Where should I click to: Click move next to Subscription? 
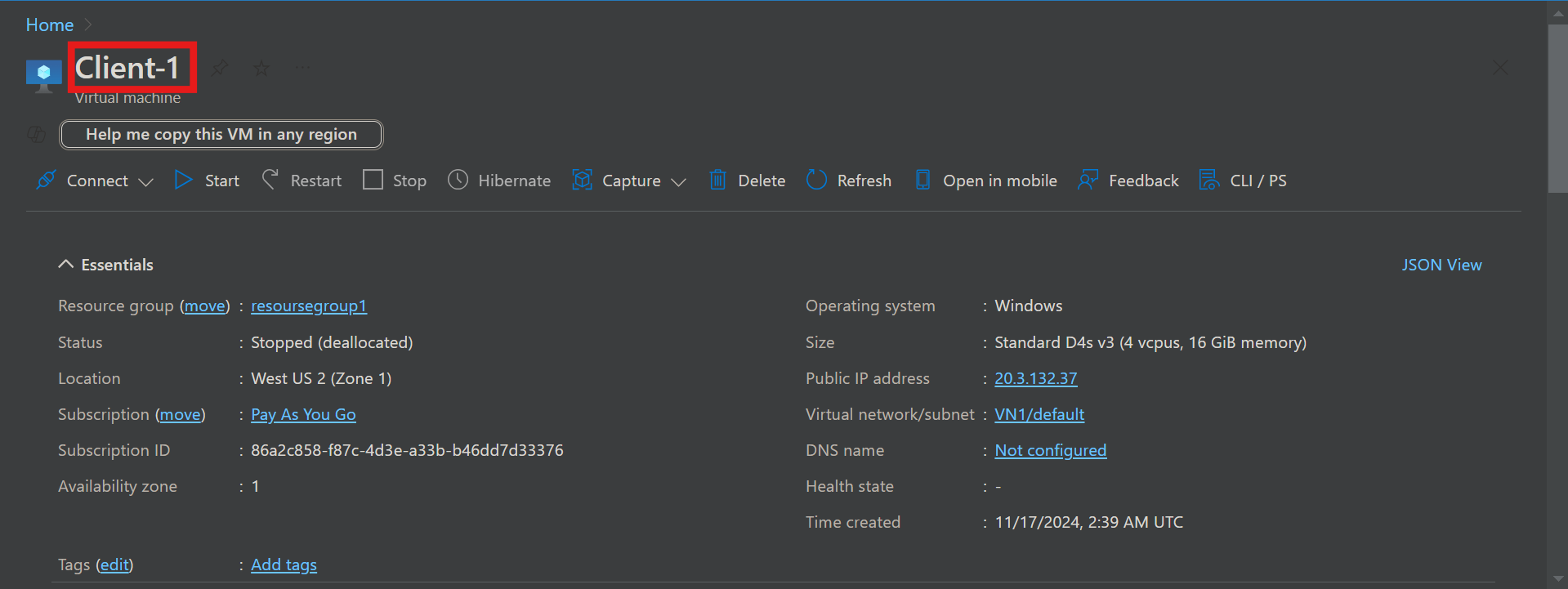[x=181, y=414]
